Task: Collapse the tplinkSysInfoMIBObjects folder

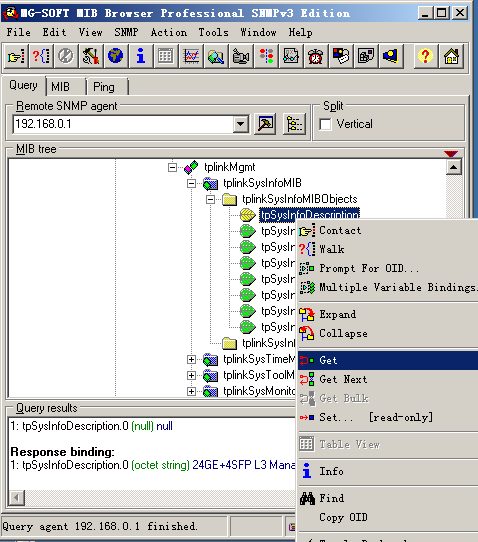Action: click(210, 199)
